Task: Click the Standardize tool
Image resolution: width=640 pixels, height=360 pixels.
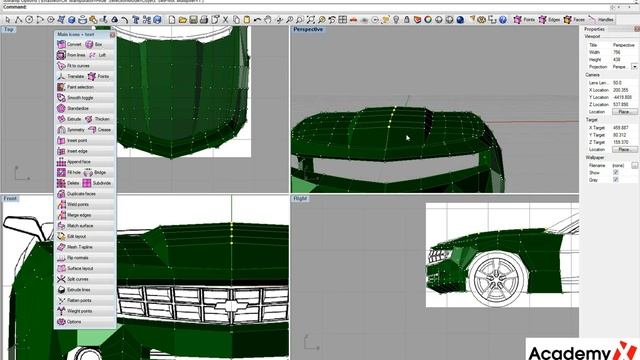Action: [73, 108]
